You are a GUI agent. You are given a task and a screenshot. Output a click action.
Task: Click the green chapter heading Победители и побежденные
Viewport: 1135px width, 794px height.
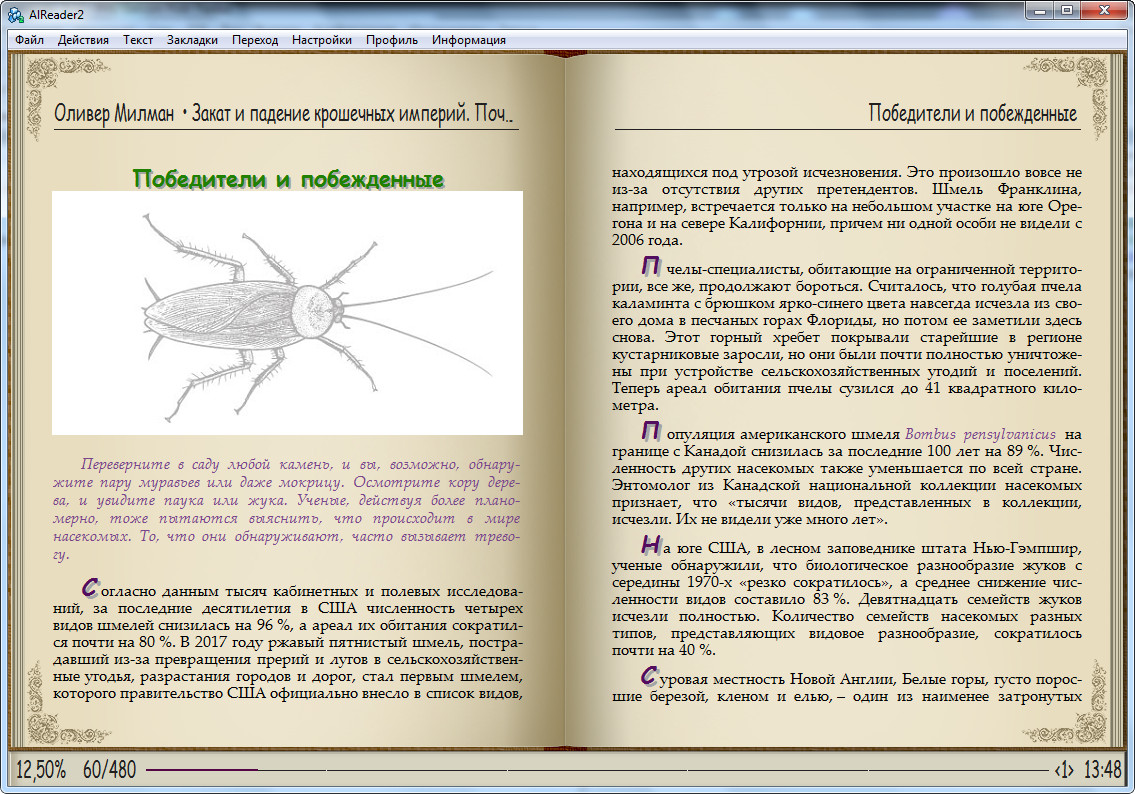[288, 178]
